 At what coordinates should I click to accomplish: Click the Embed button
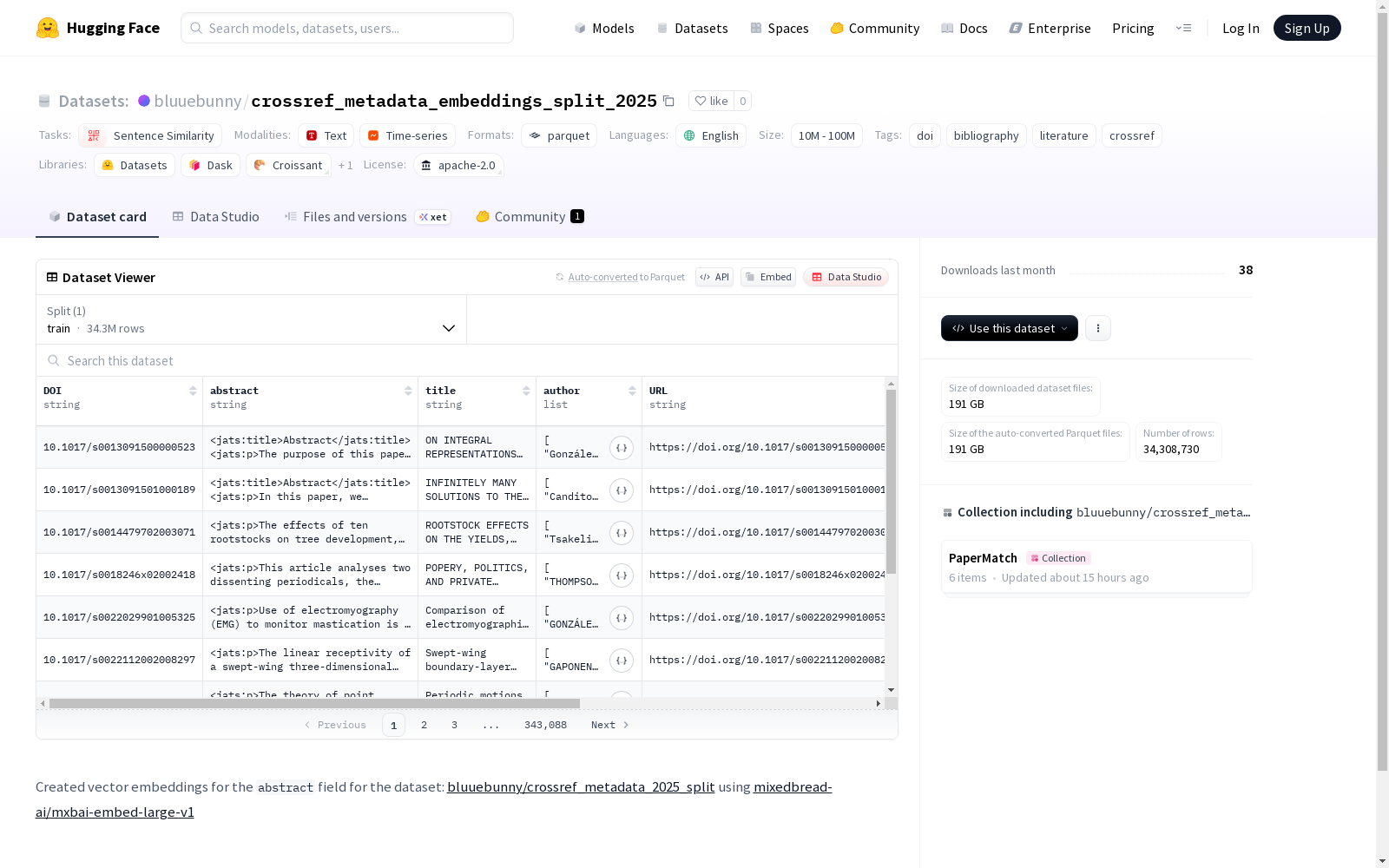768,277
